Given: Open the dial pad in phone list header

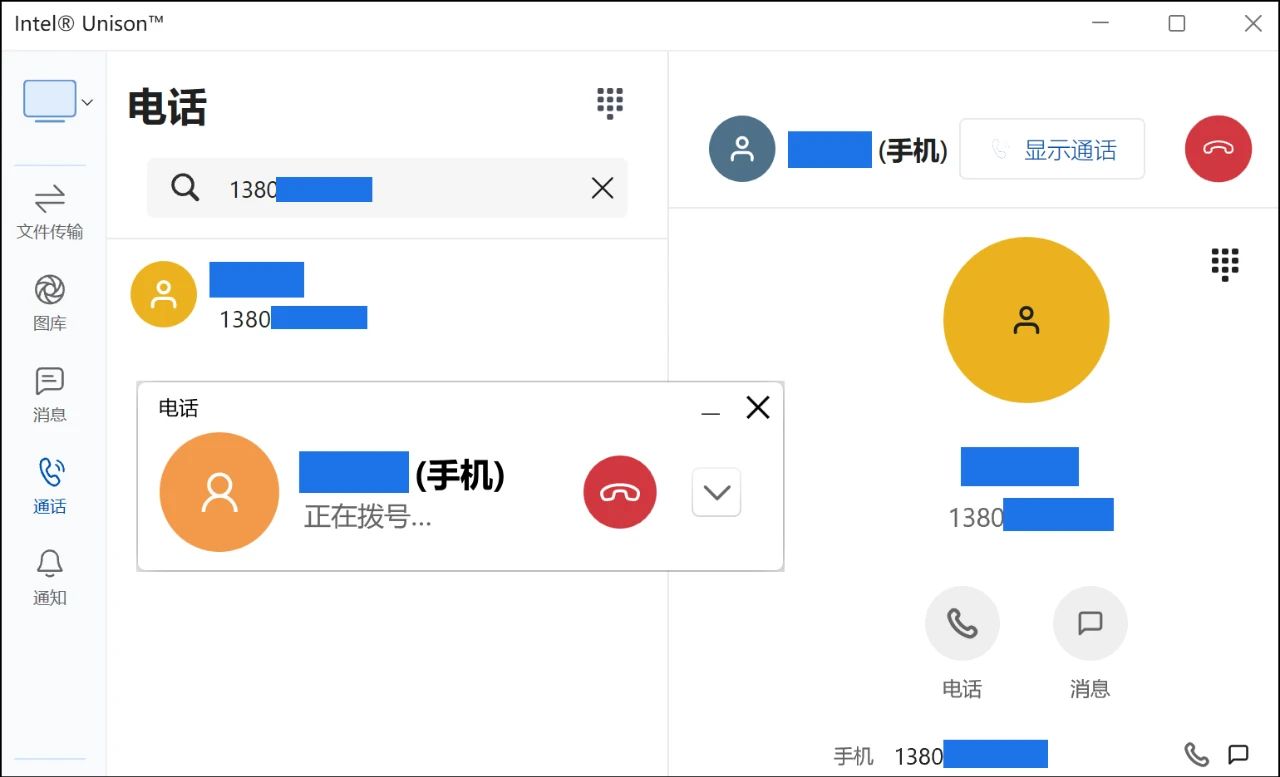Looking at the screenshot, I should pos(610,103).
